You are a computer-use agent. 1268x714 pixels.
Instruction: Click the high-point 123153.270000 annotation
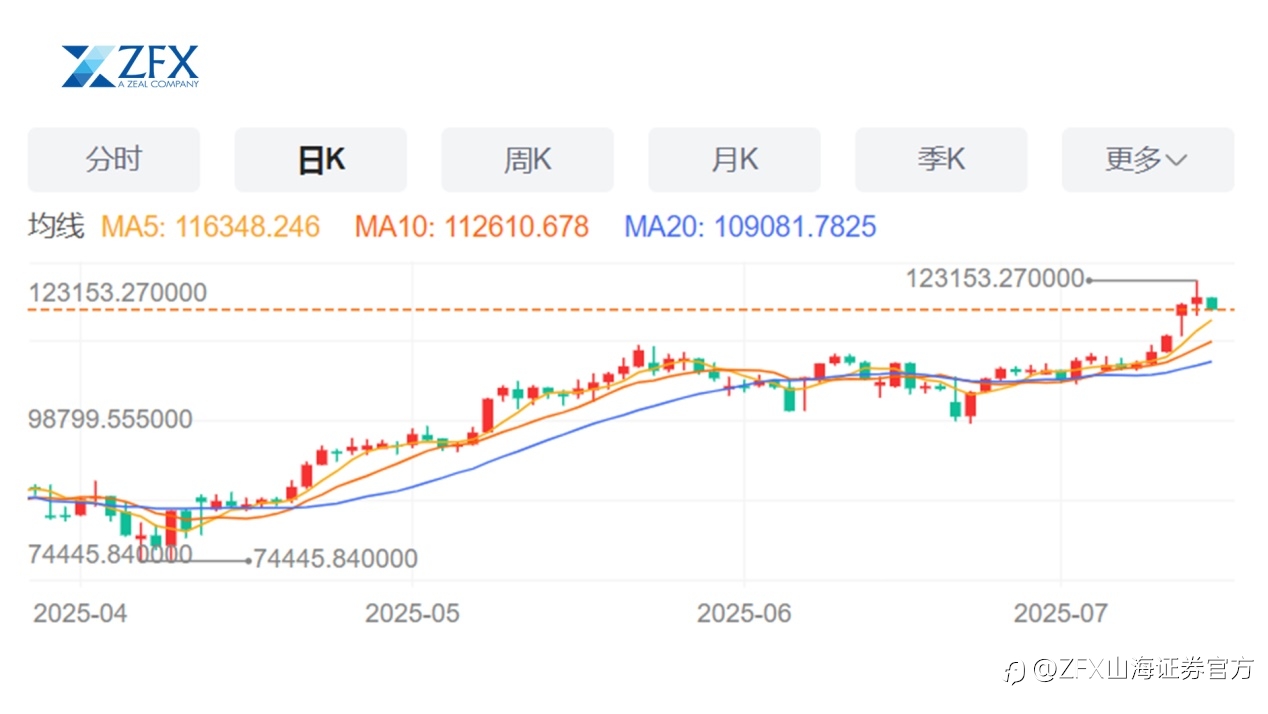tap(995, 278)
